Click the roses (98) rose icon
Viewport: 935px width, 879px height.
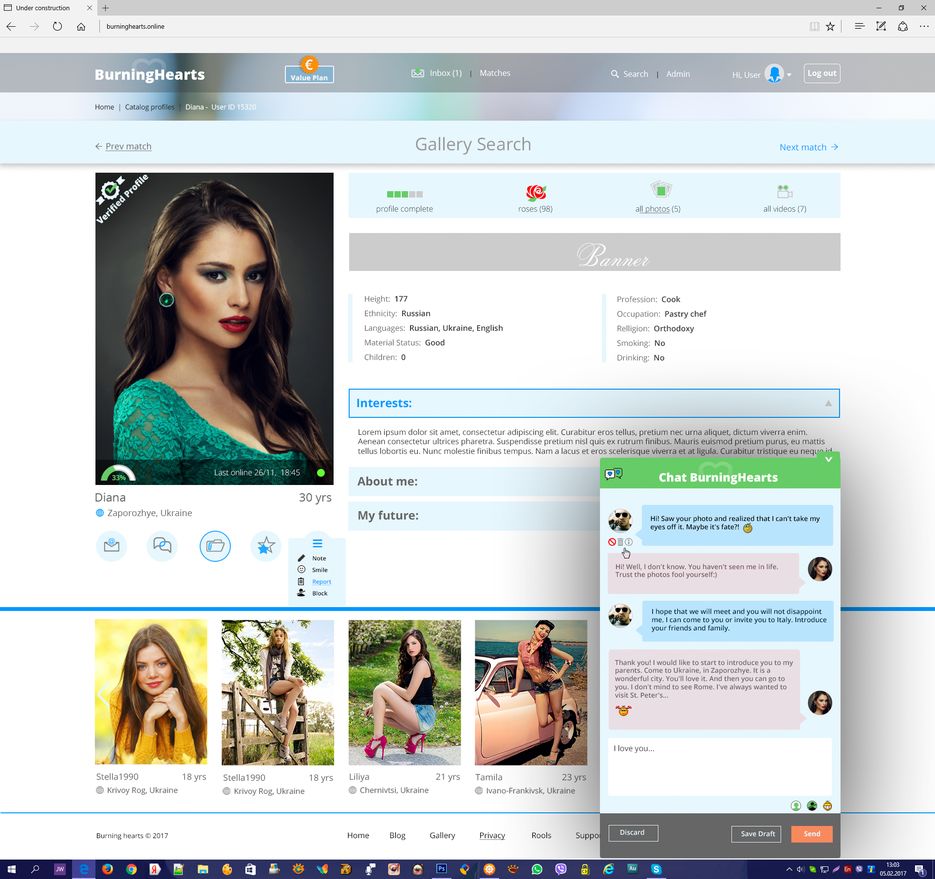pos(536,193)
